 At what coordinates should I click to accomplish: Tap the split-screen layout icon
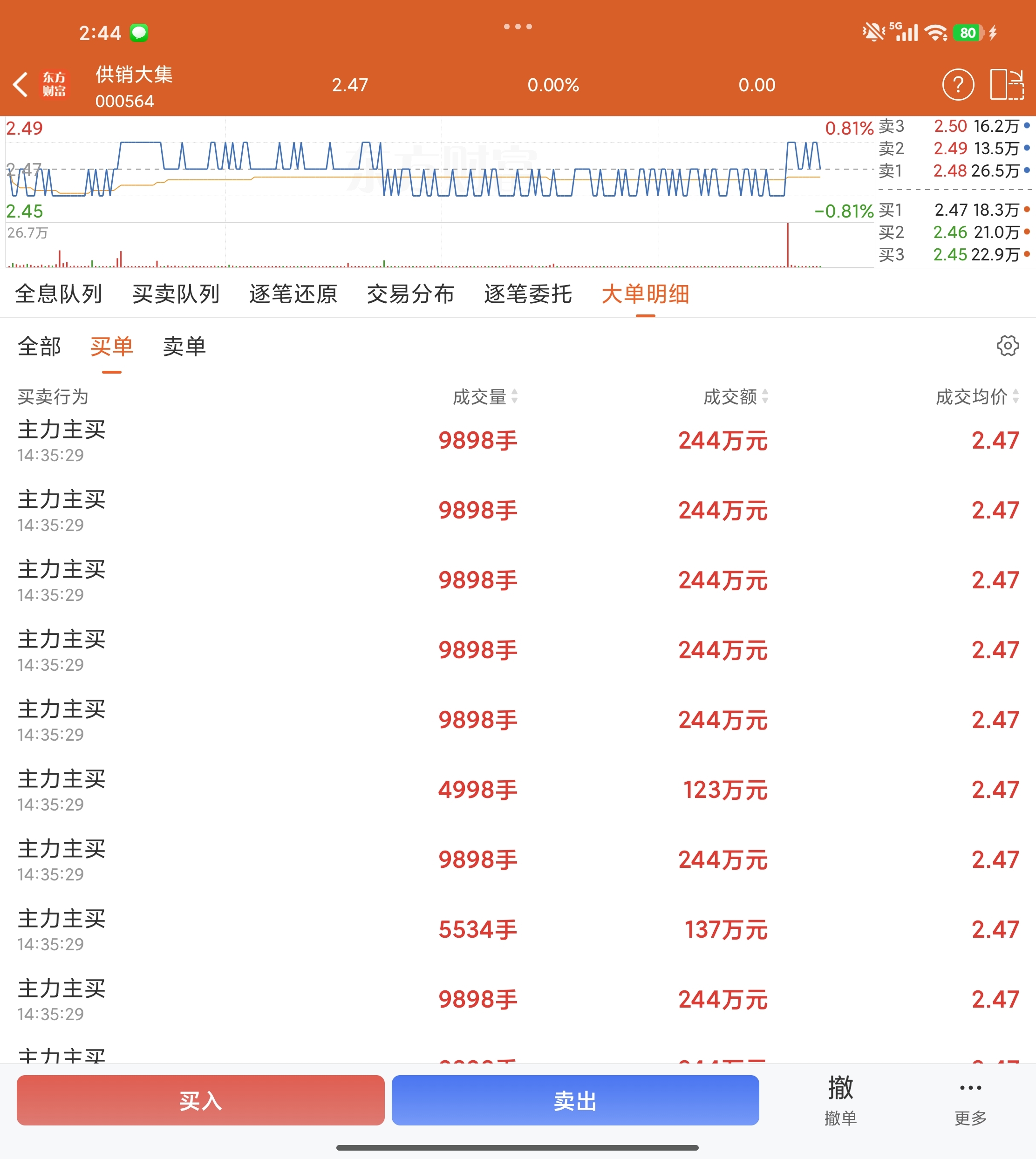1006,85
